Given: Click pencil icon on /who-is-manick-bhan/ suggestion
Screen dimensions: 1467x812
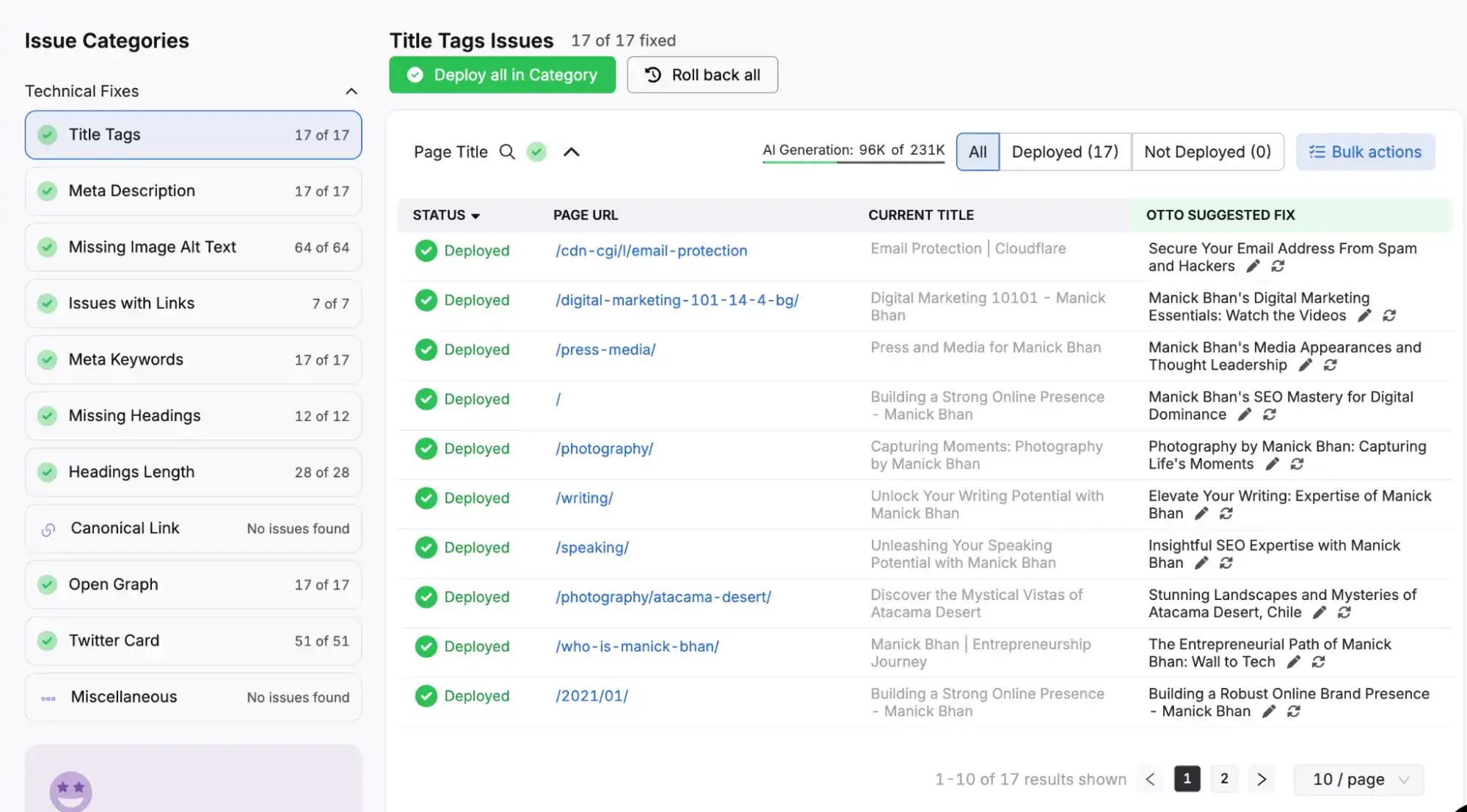Looking at the screenshot, I should [1294, 662].
